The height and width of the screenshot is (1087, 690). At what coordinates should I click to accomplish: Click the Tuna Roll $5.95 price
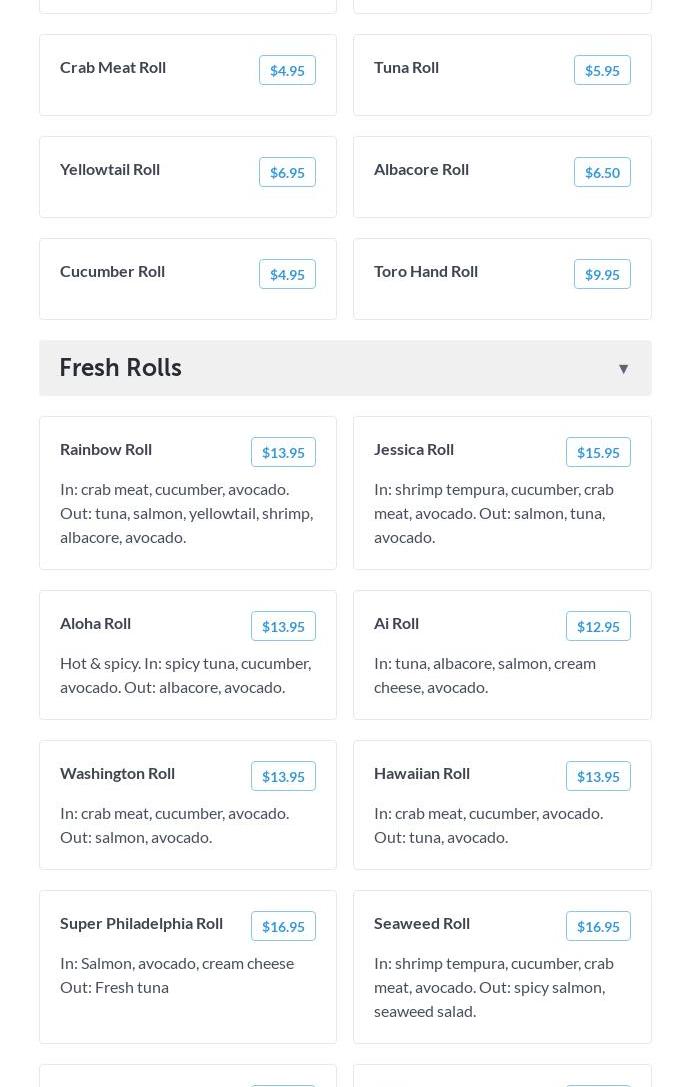pos(602,70)
